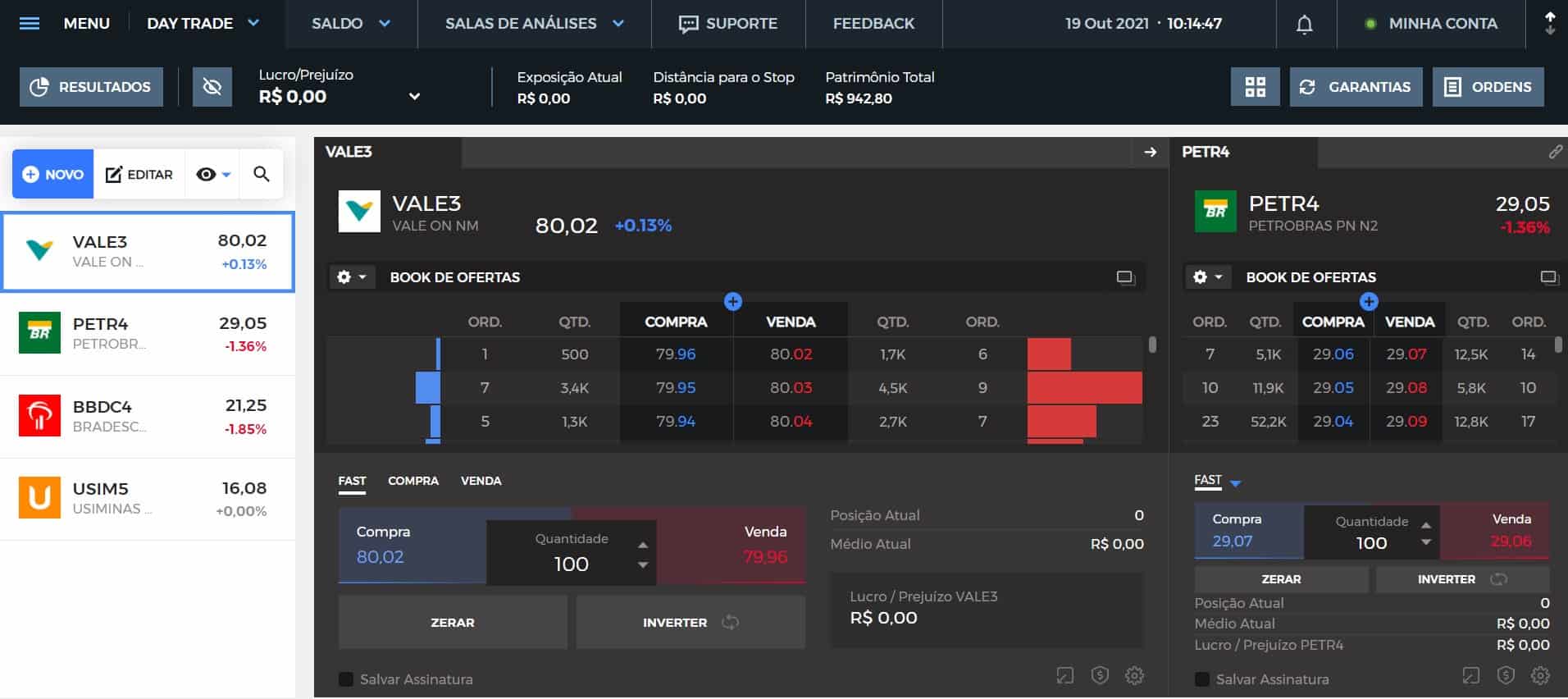This screenshot has height=699, width=1568.
Task: Click EDITAR button in watchlist
Action: click(x=139, y=174)
